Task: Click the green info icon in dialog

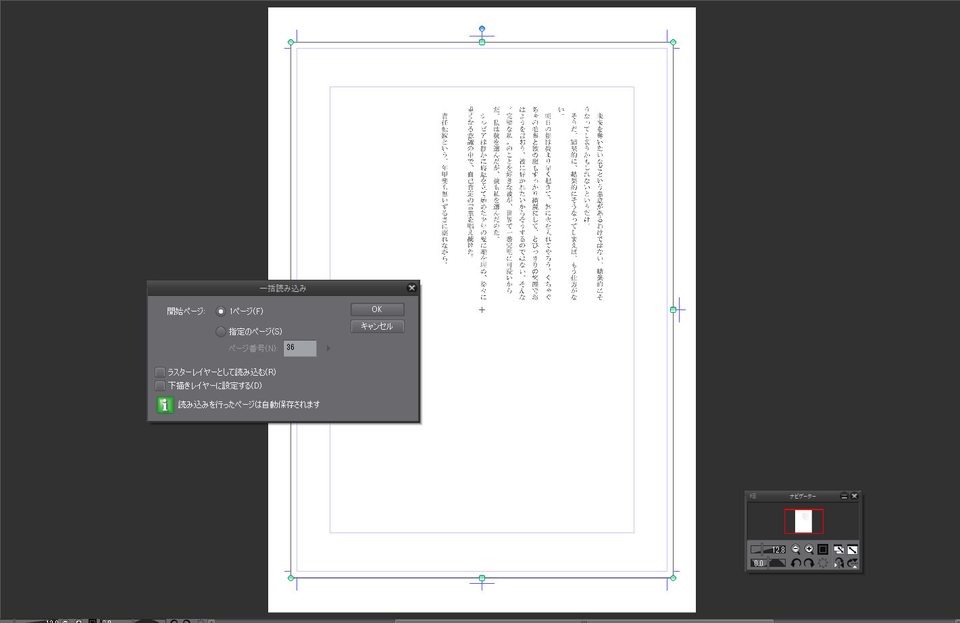Action: (164, 405)
